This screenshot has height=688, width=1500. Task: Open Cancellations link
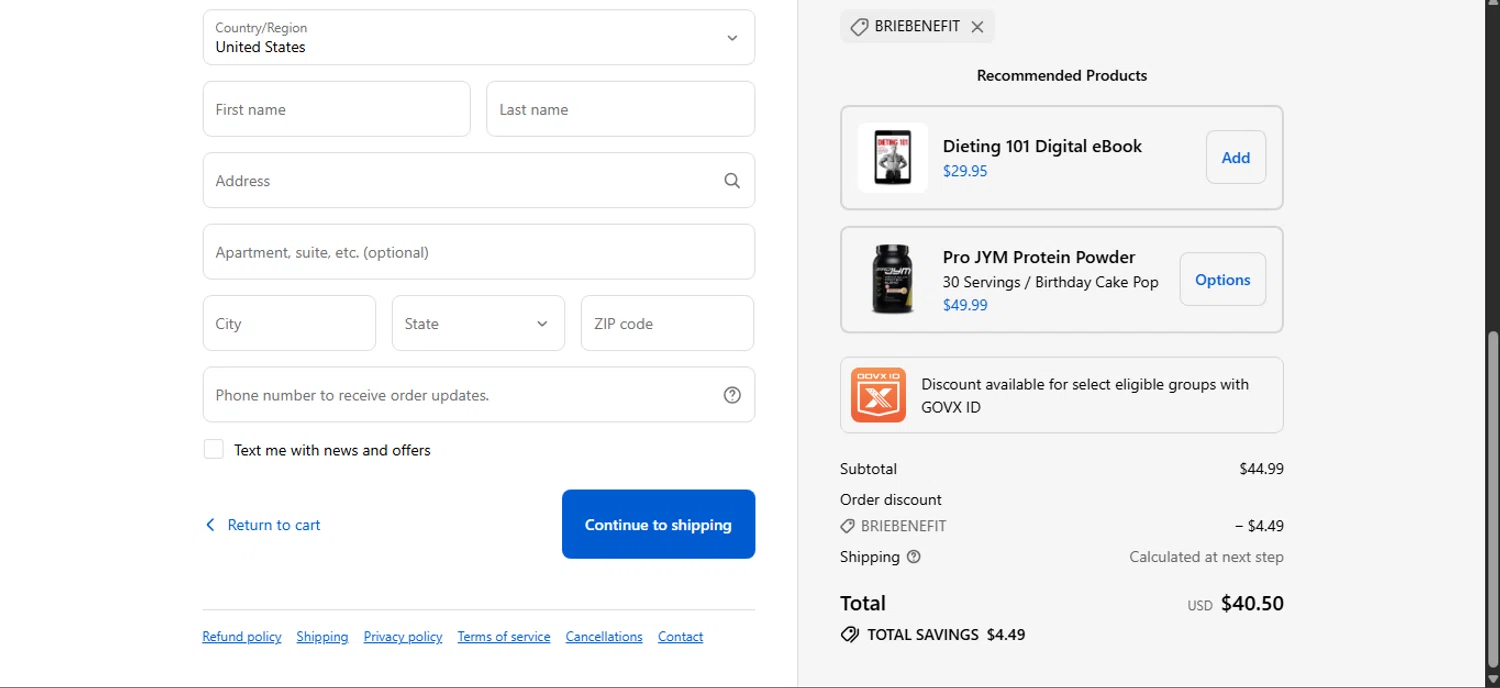(604, 637)
